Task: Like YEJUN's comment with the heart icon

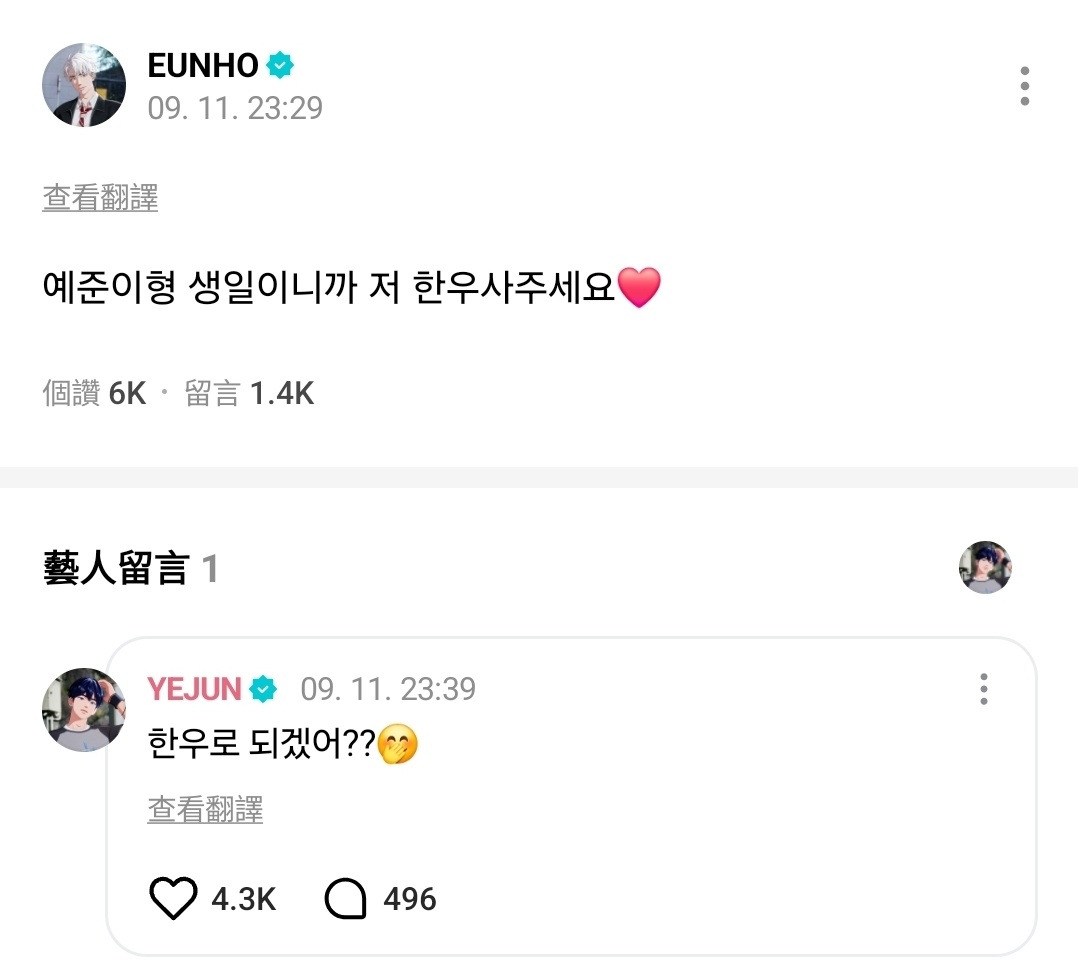Action: (x=173, y=899)
